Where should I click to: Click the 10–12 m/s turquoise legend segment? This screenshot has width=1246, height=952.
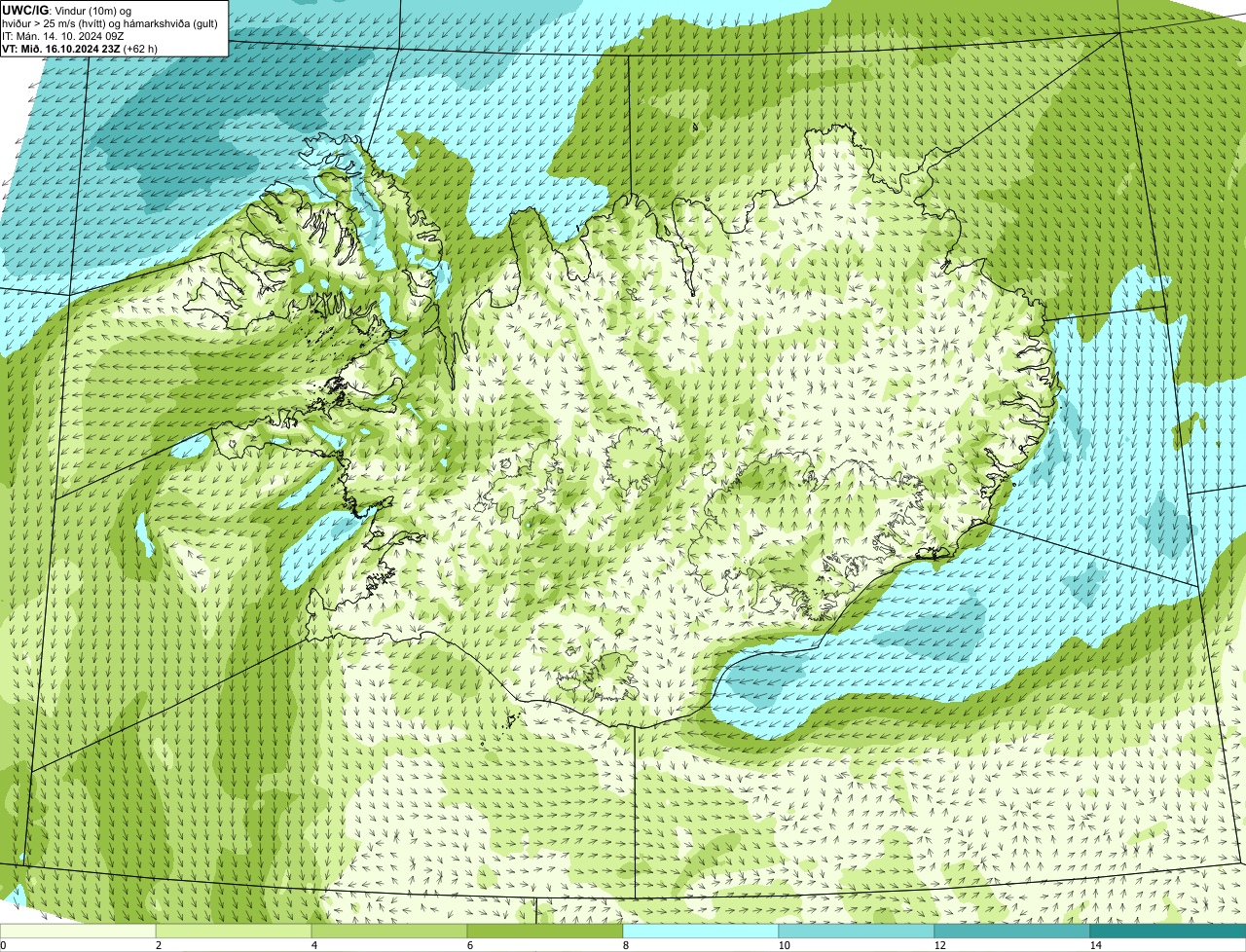pos(857,931)
